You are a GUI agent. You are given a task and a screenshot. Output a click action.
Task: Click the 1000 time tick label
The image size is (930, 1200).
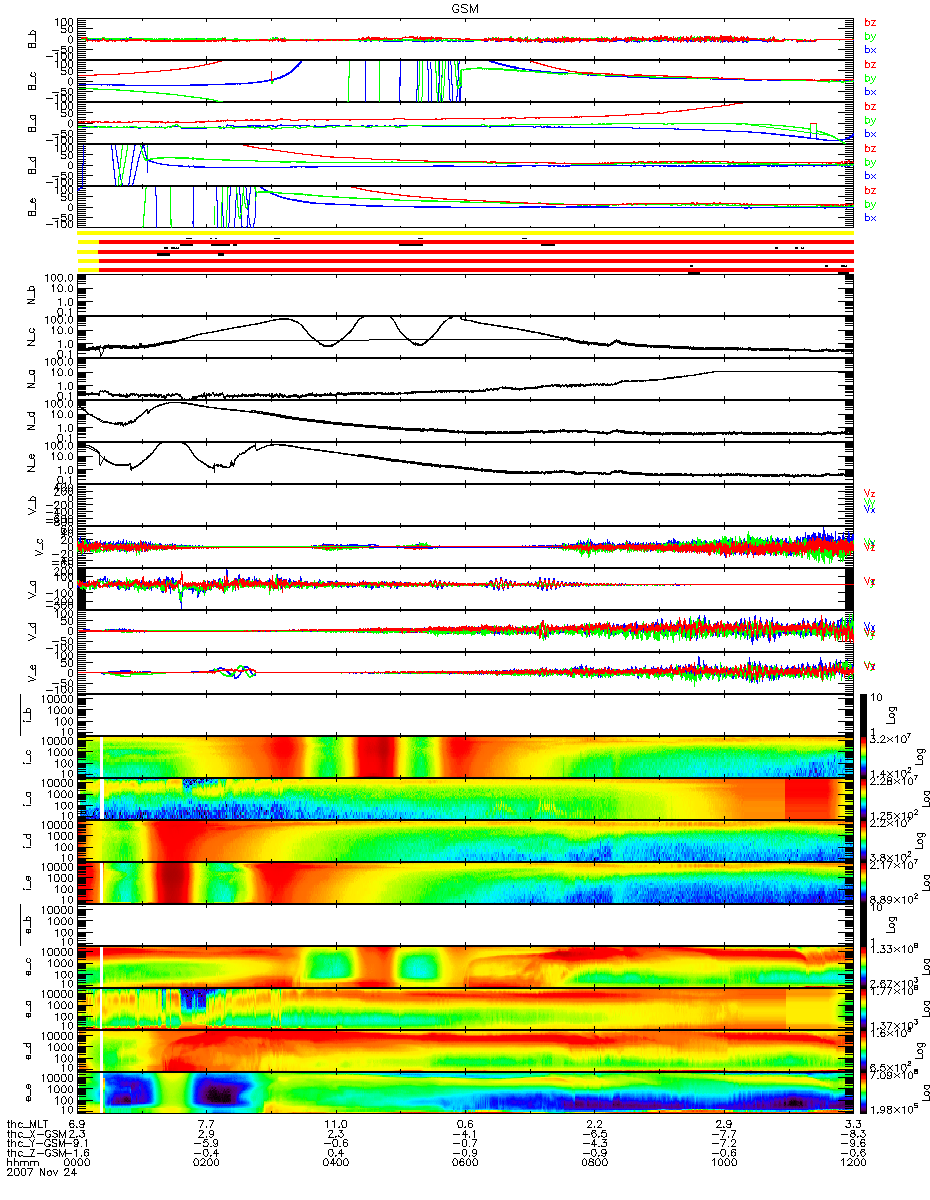[x=722, y=1165]
